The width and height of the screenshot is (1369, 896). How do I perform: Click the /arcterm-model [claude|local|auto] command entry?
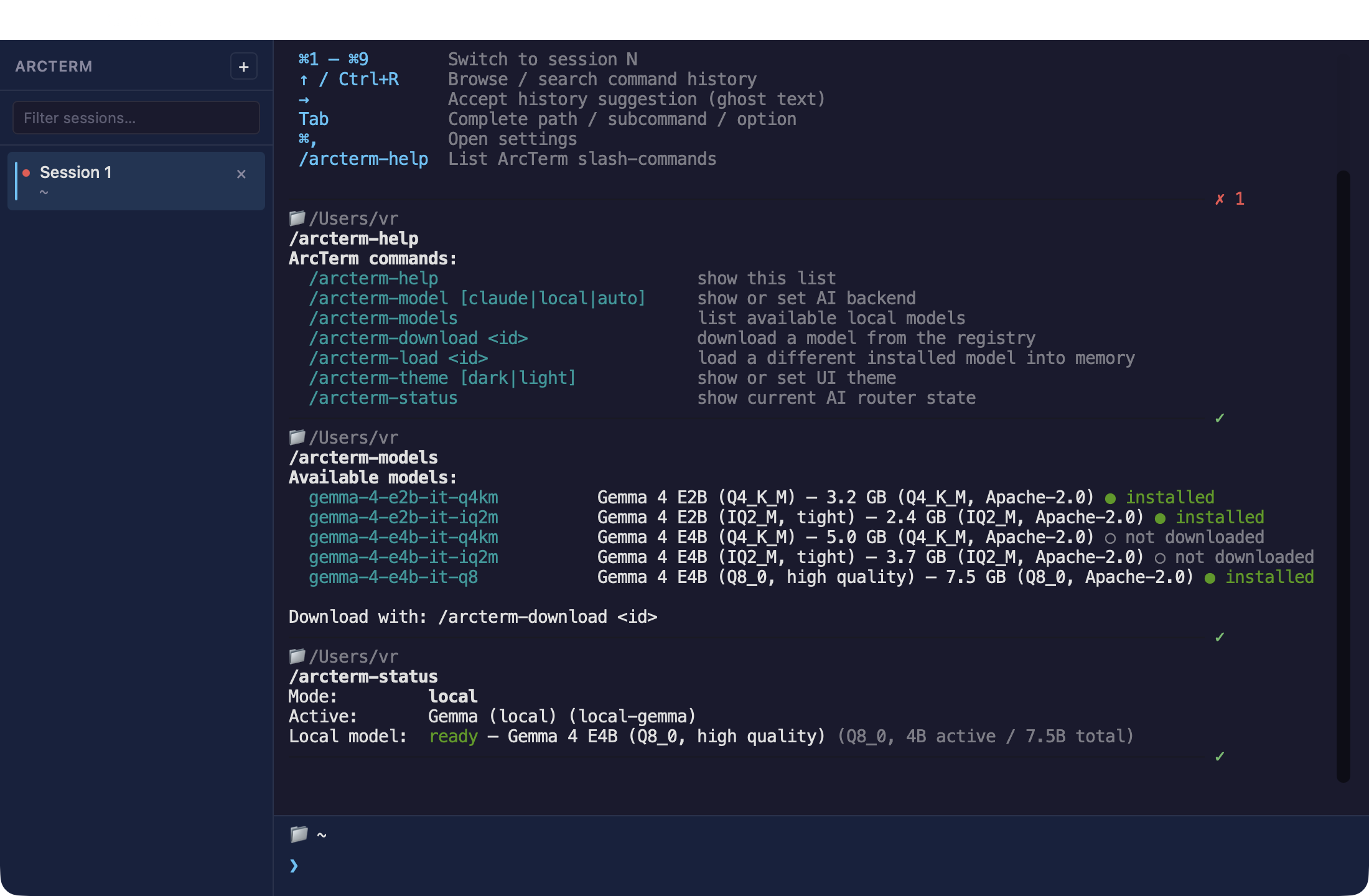(x=477, y=299)
